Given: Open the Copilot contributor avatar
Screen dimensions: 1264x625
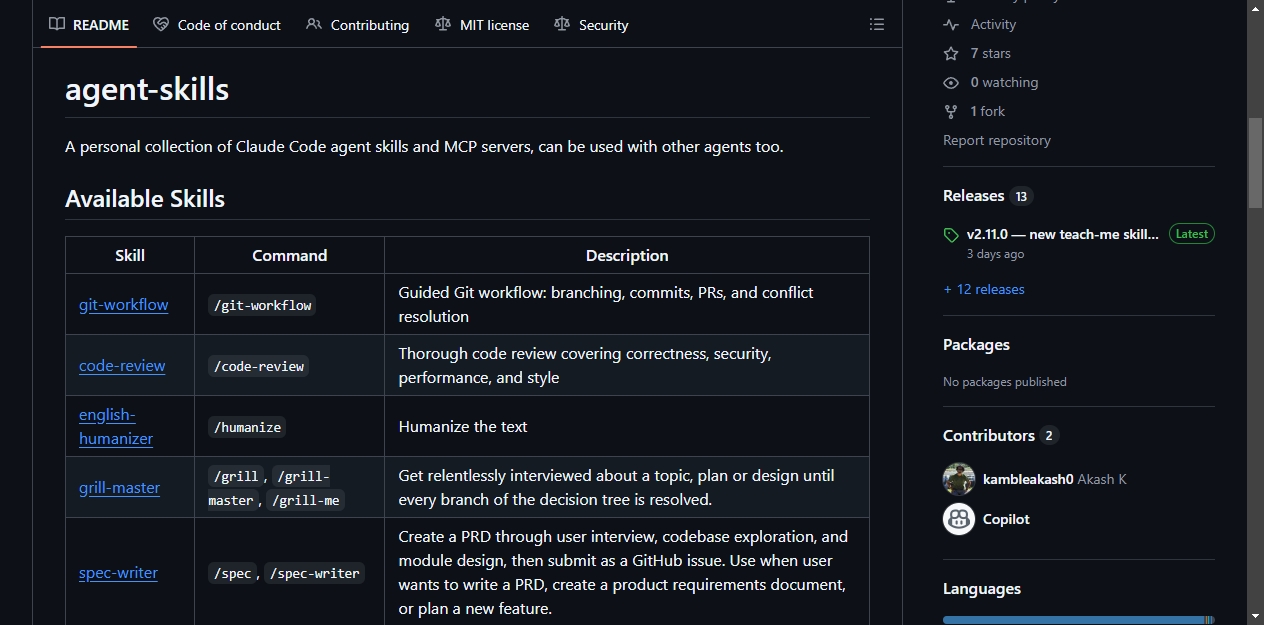Looking at the screenshot, I should pyautogui.click(x=959, y=519).
